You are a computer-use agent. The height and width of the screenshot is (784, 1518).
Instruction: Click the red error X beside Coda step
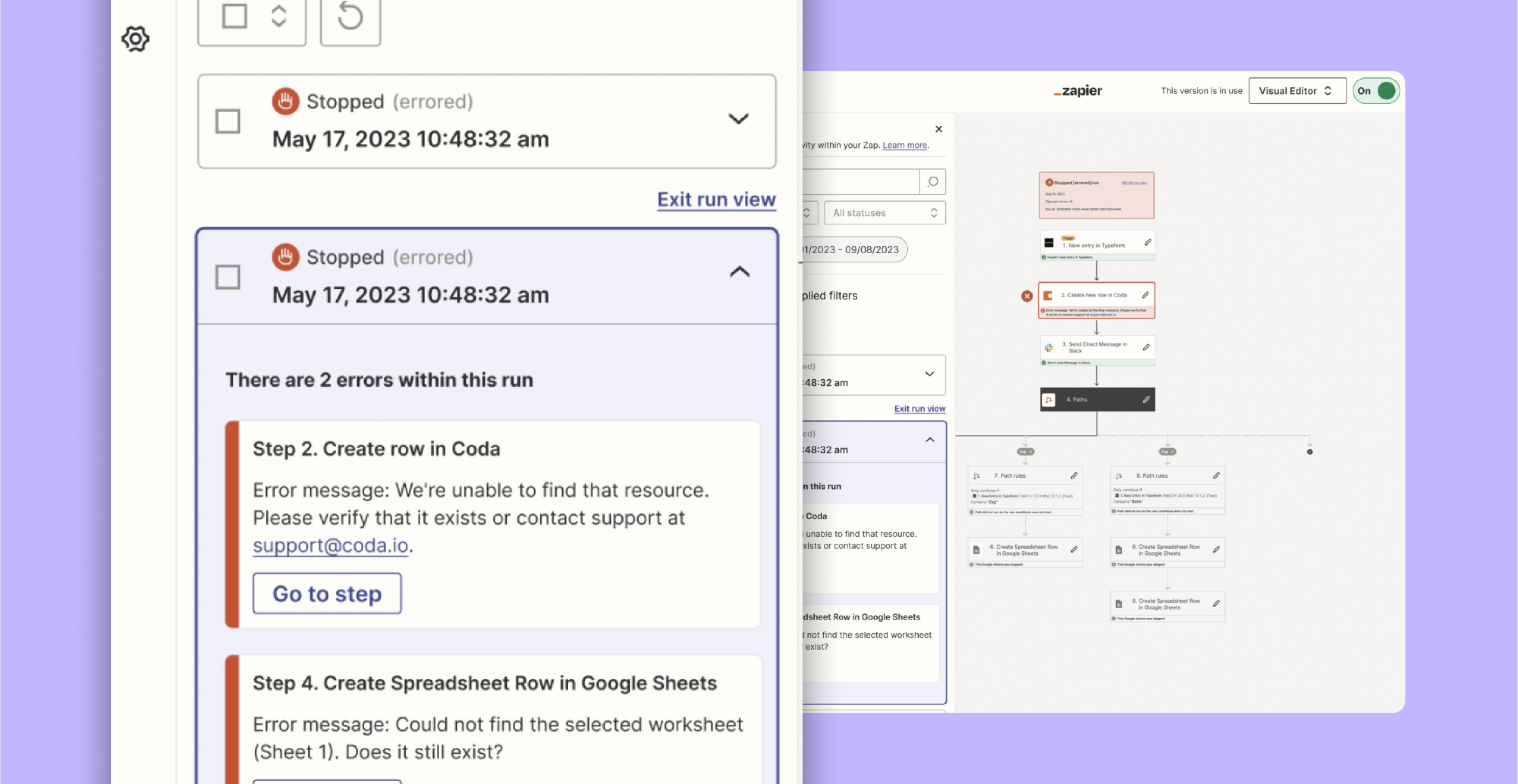pos(1027,296)
